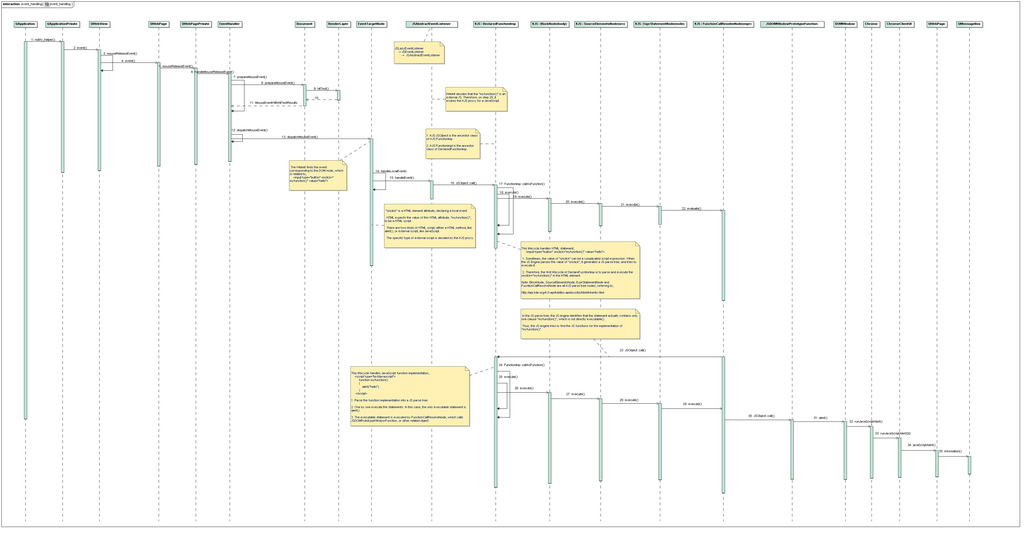The width and height of the screenshot is (1024, 538).
Task: Click message label 16 JSObject::call()
Action: [463, 183]
